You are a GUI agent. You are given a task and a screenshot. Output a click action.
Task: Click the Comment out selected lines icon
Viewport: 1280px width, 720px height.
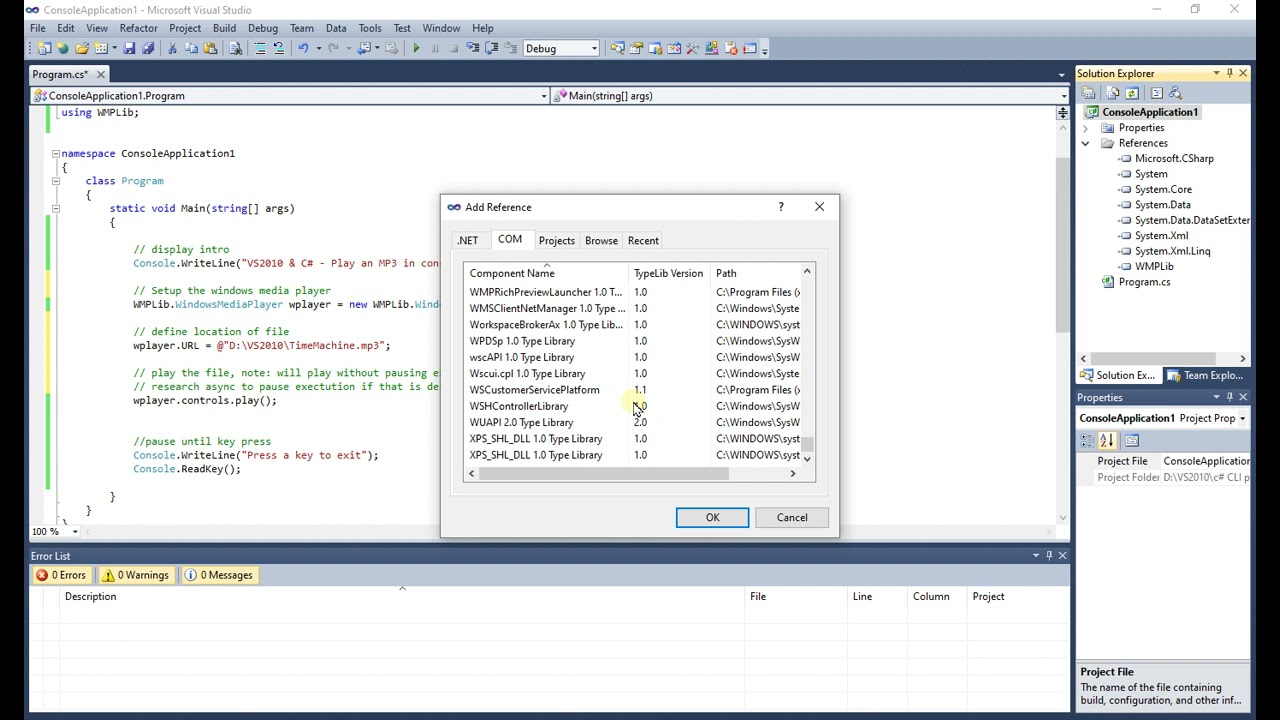260,48
